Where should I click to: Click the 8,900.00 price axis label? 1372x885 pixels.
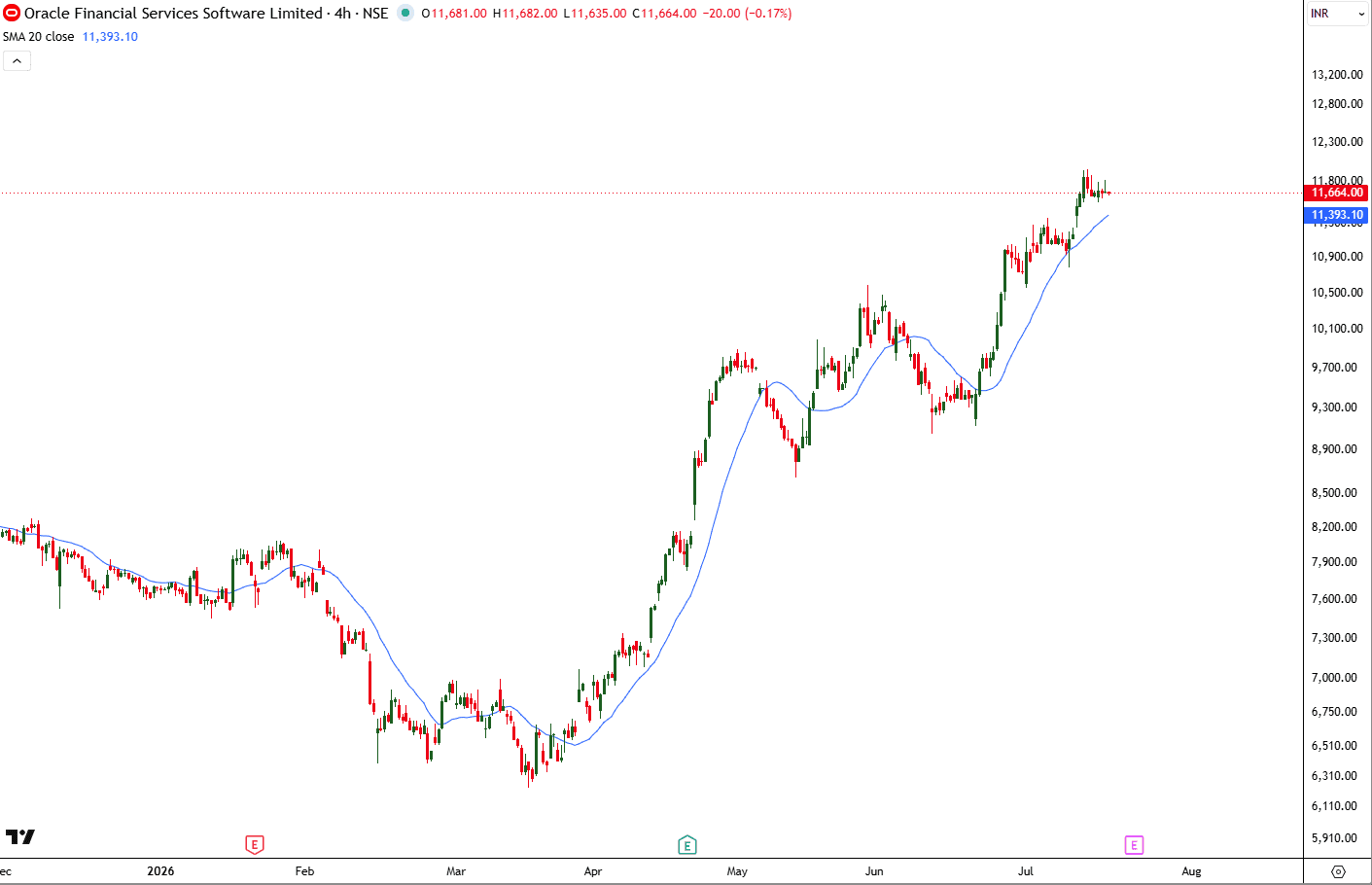(x=1334, y=449)
